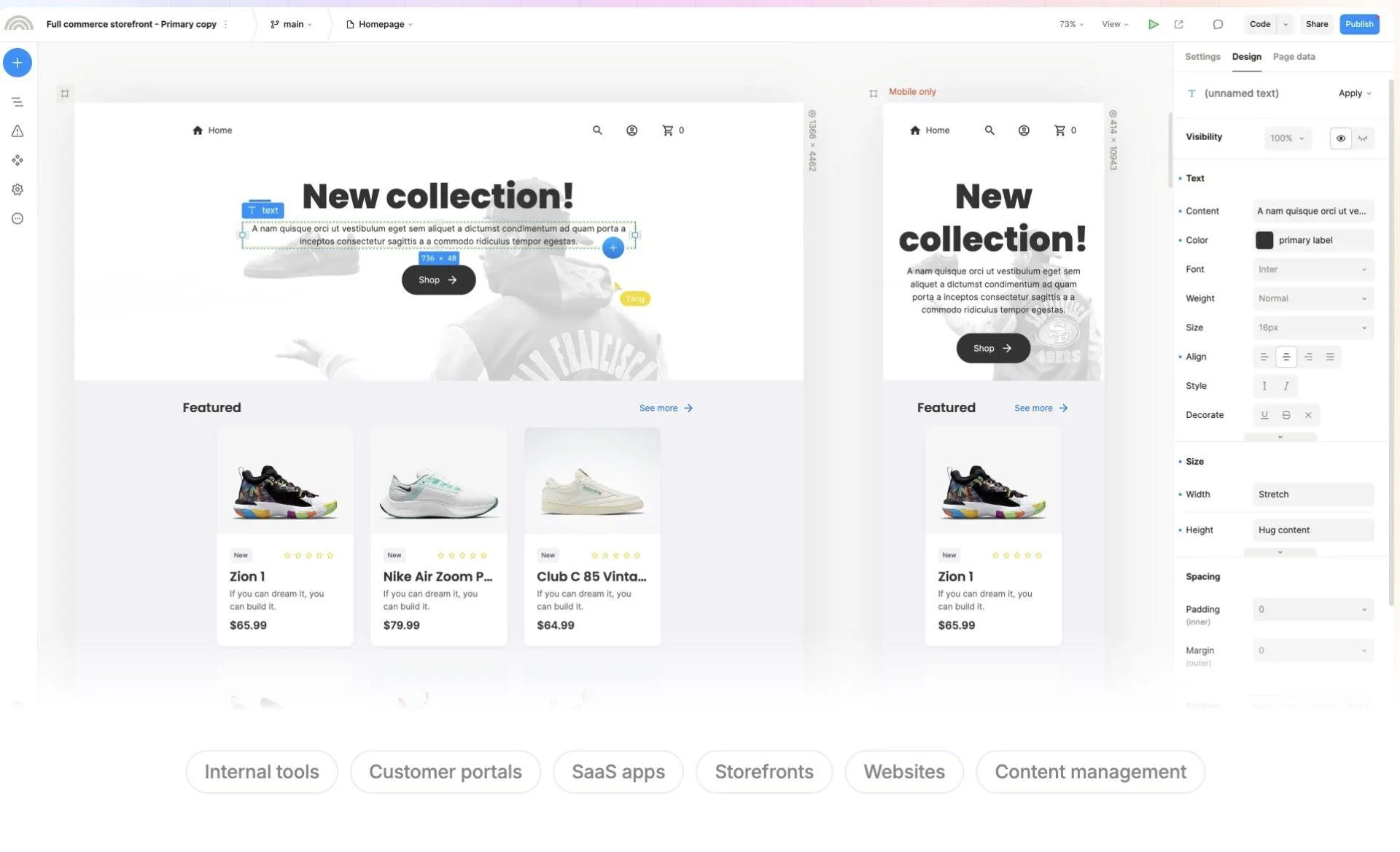Screen dimensions: 1400x852
Task: Set visibility to visible with eye icon
Action: [1341, 139]
